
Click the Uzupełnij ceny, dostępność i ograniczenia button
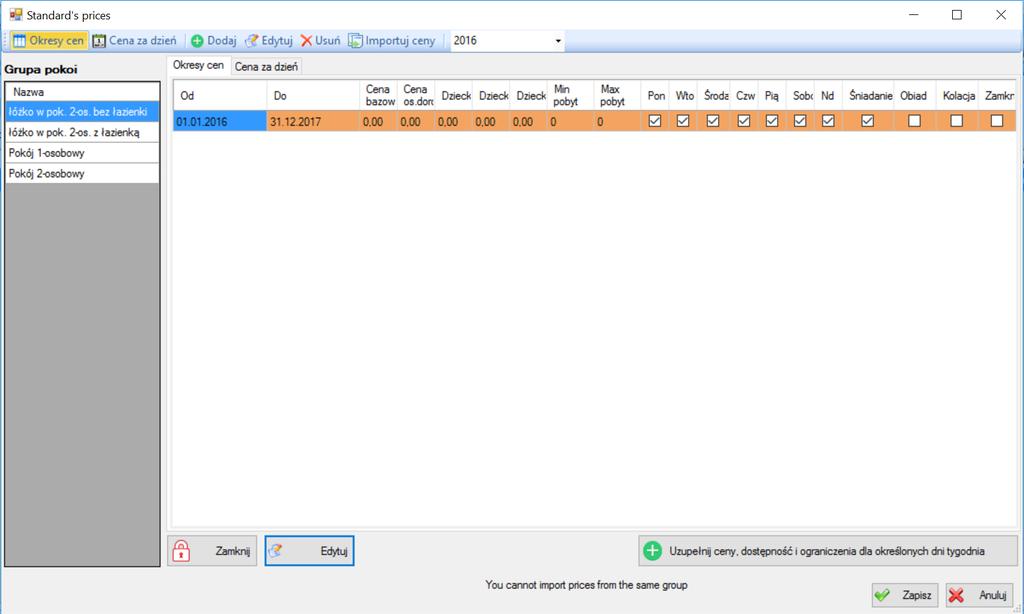[x=827, y=551]
